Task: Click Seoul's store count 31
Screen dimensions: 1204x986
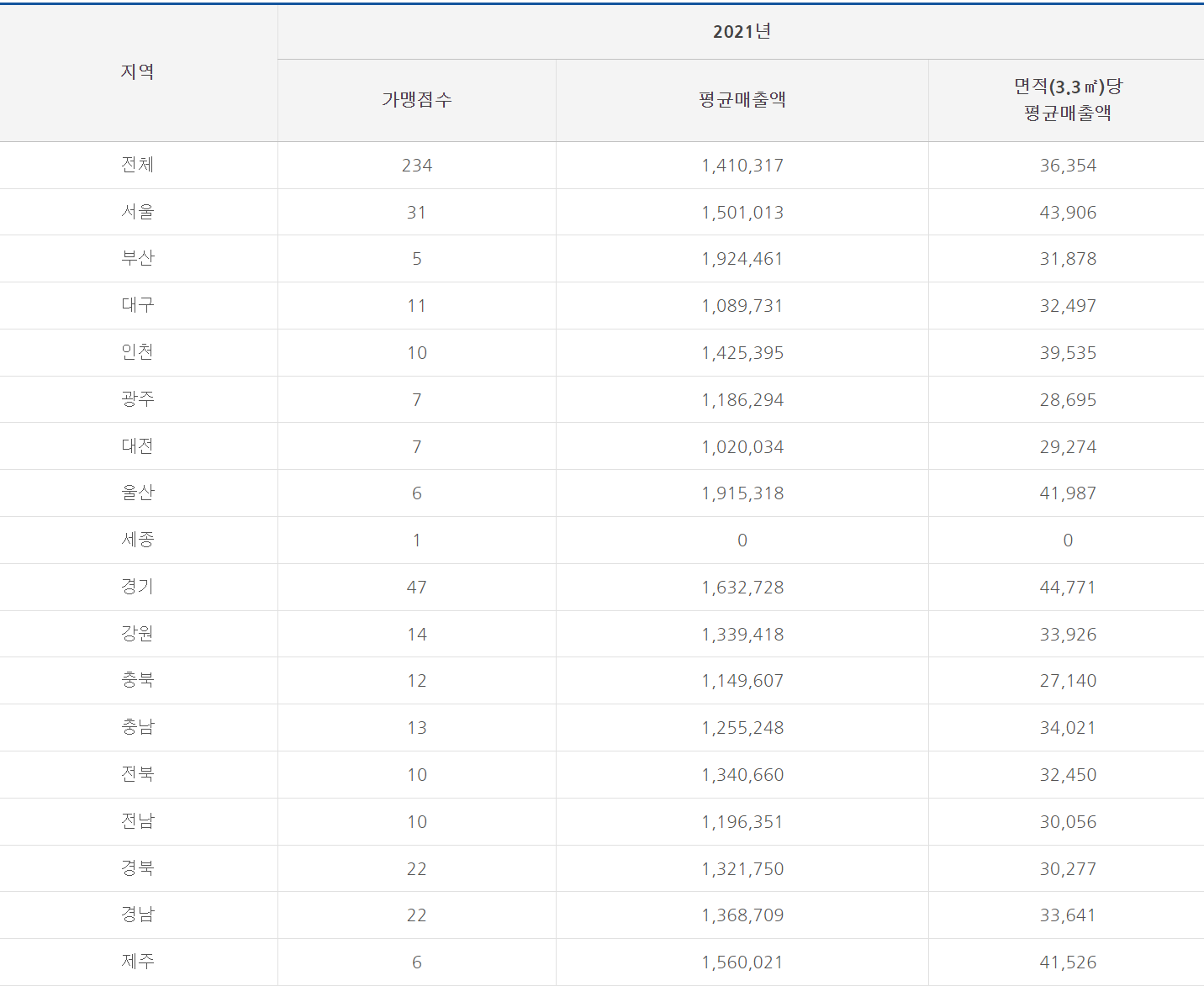Action: coord(417,213)
